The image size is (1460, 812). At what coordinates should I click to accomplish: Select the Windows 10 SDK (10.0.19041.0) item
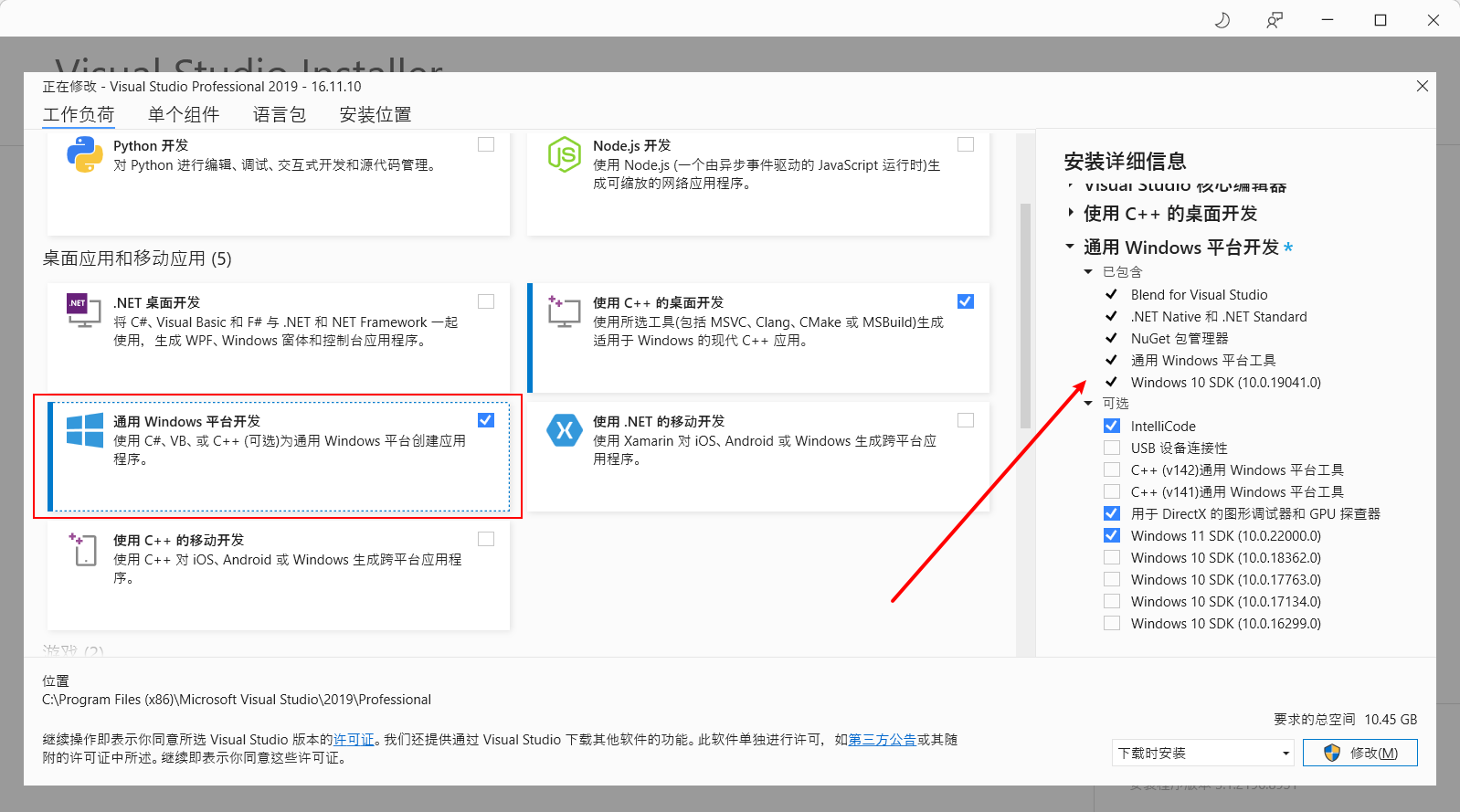[1226, 382]
